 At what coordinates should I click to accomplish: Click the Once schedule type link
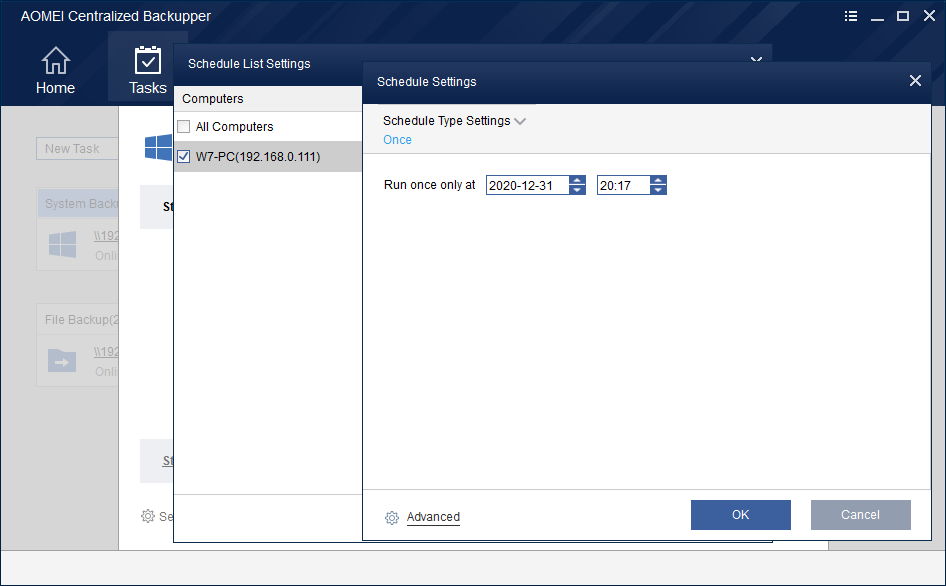pyautogui.click(x=397, y=139)
